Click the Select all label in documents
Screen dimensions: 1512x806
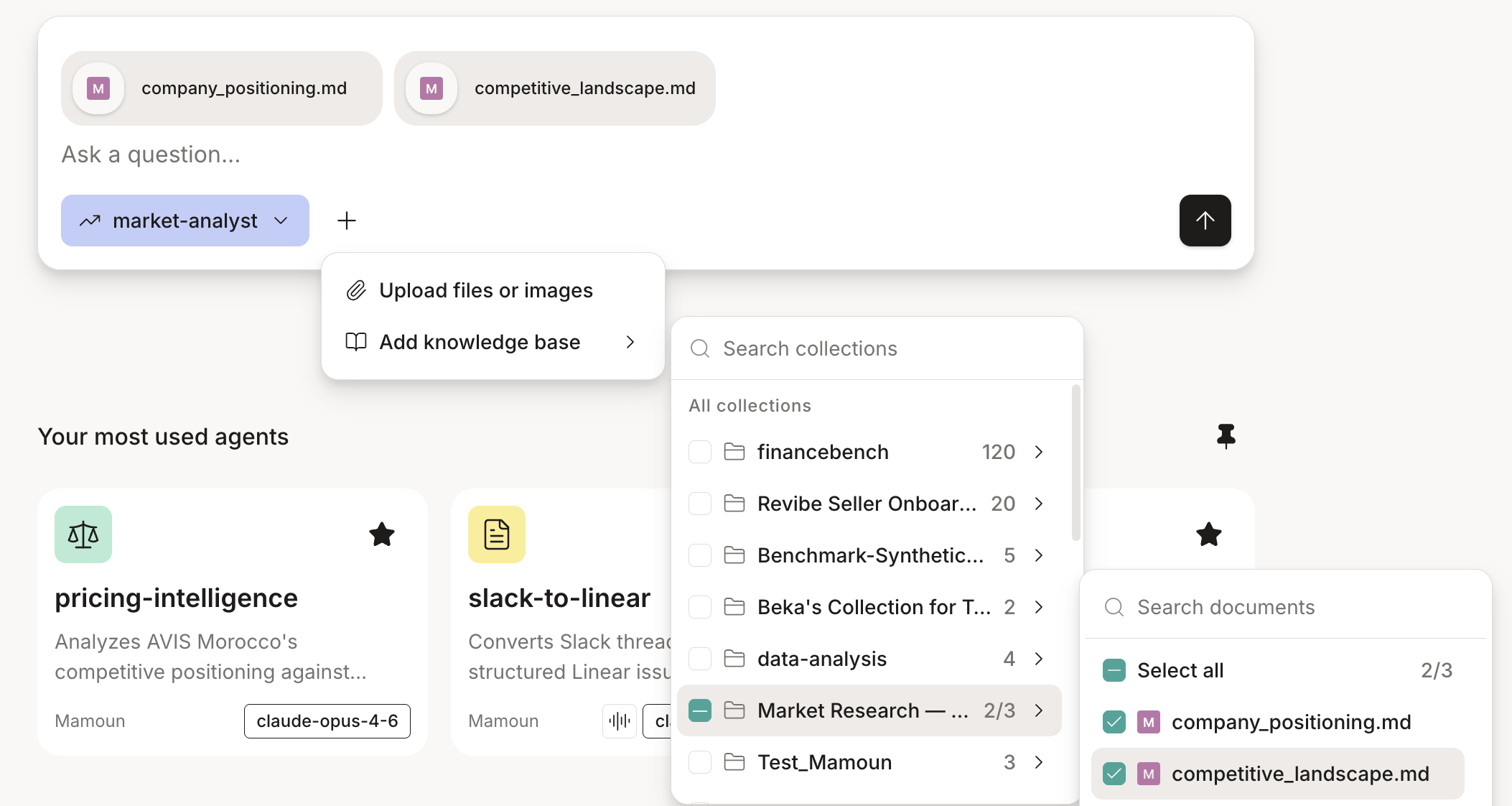pyautogui.click(x=1180, y=670)
